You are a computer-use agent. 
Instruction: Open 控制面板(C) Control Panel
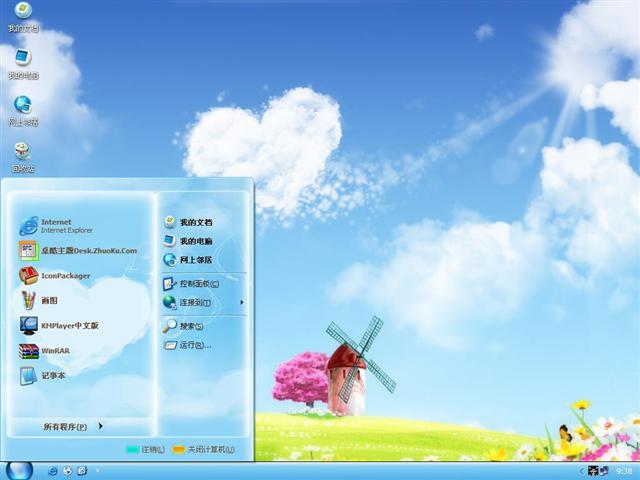[191, 284]
